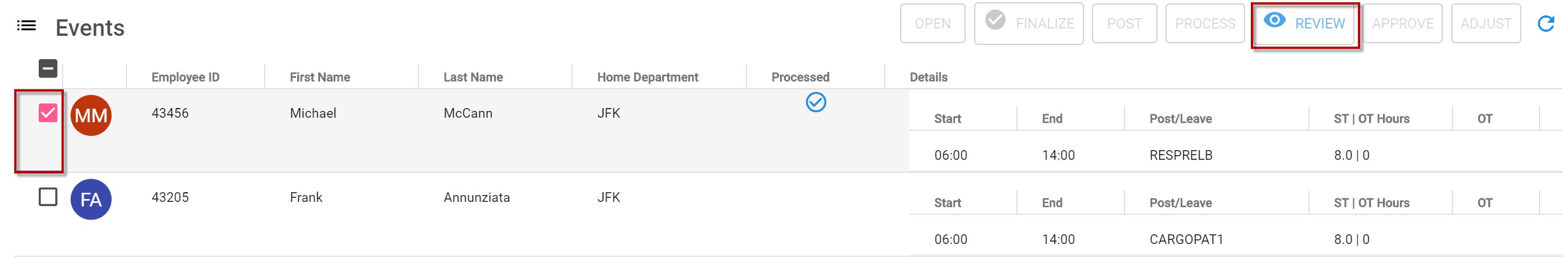Click the ADJUST button

coord(1486,24)
